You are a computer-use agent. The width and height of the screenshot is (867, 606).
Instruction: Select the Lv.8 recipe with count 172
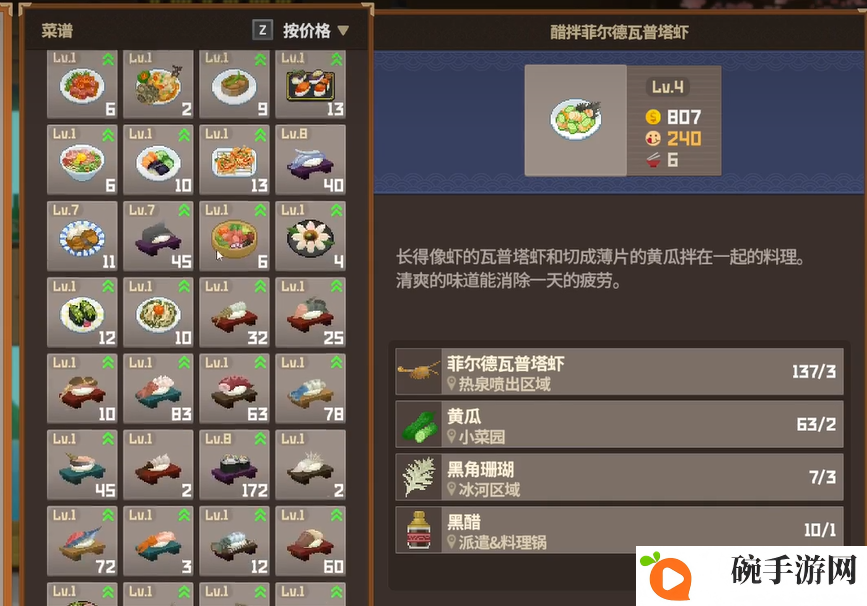click(x=234, y=464)
